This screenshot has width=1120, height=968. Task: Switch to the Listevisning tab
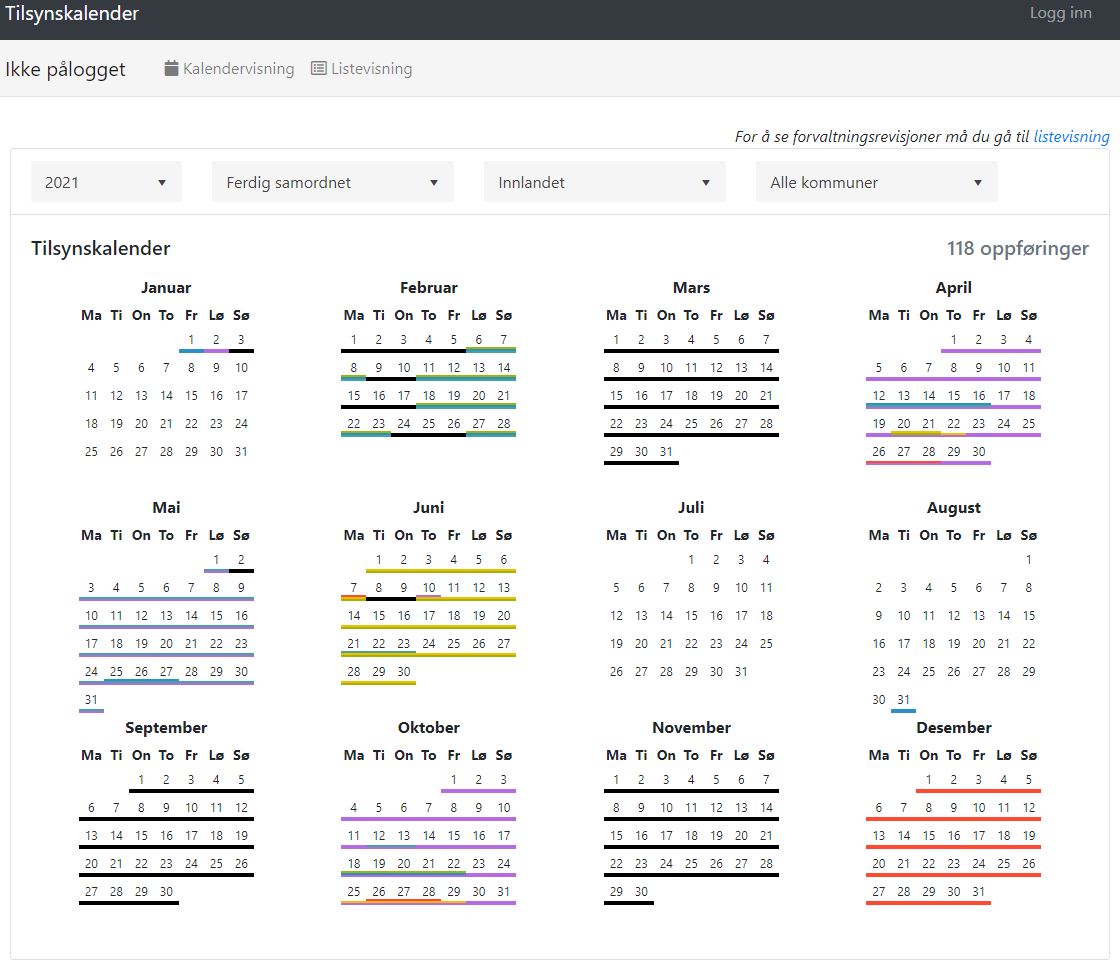point(362,69)
